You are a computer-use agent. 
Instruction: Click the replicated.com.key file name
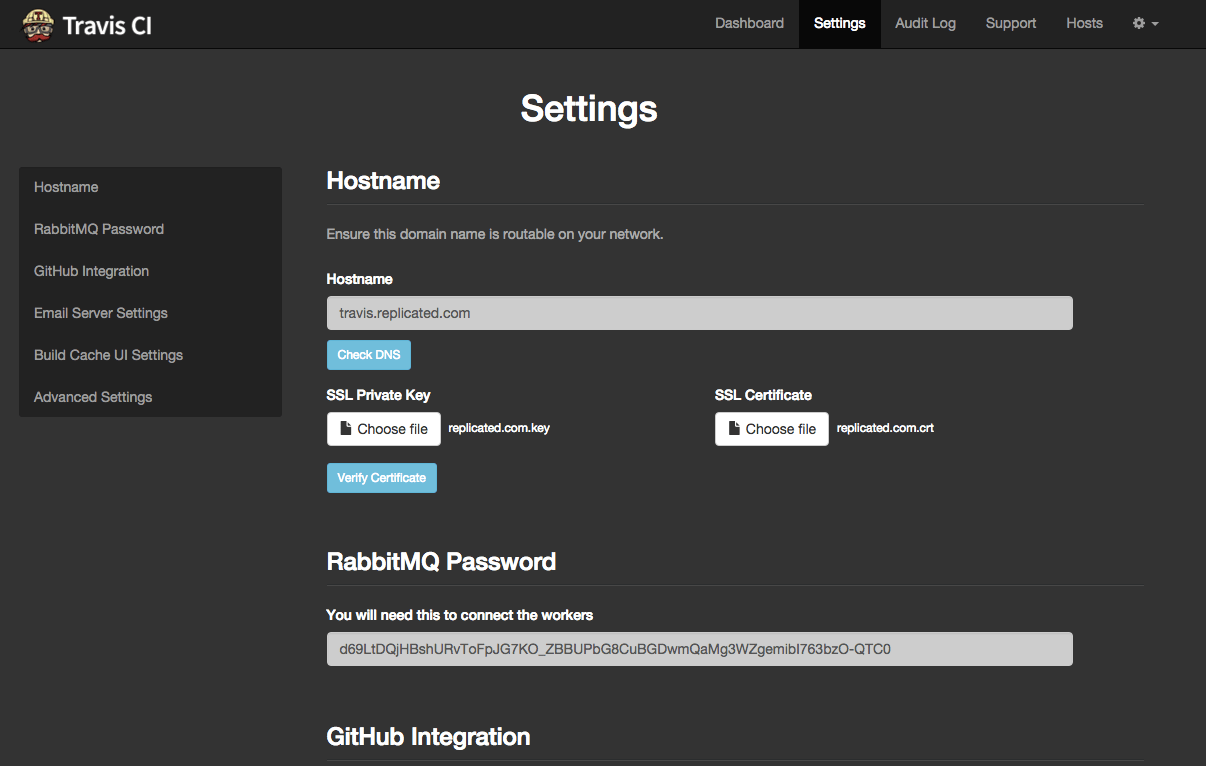point(499,428)
